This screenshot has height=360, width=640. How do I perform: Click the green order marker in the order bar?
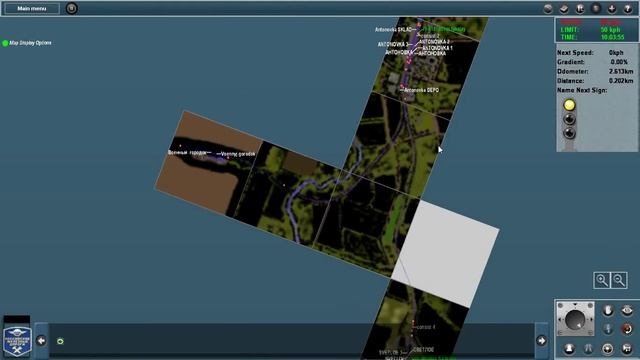(60, 341)
